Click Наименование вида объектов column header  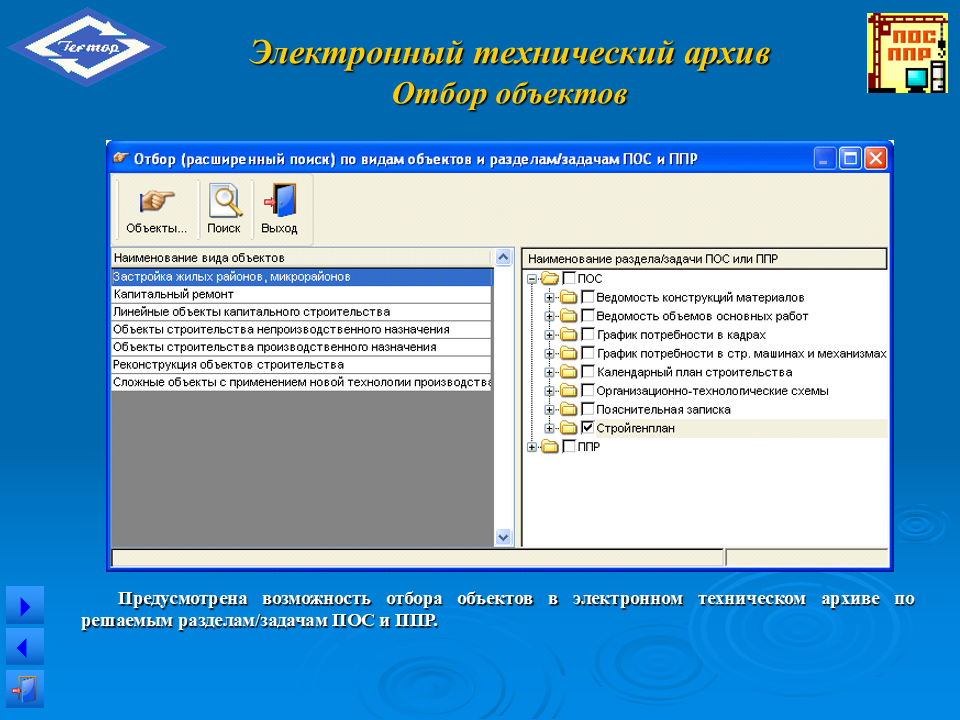(x=302, y=258)
